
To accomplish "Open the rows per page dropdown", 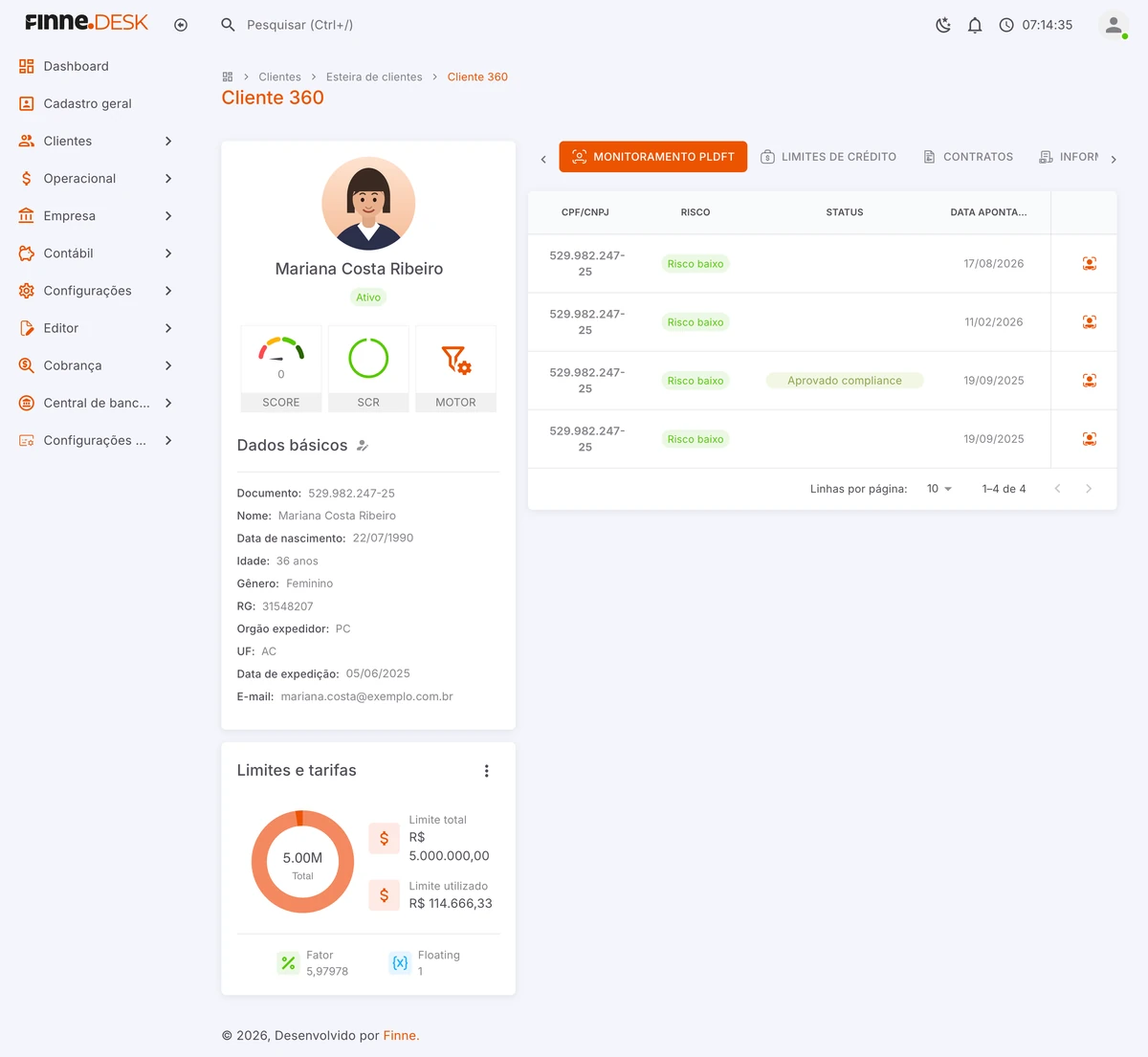I will (939, 489).
